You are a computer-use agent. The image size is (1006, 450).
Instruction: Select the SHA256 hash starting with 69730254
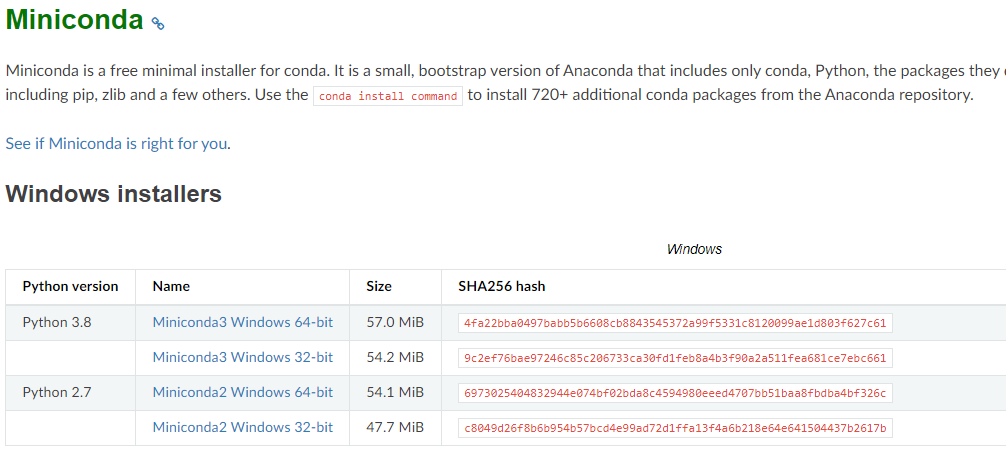675,393
